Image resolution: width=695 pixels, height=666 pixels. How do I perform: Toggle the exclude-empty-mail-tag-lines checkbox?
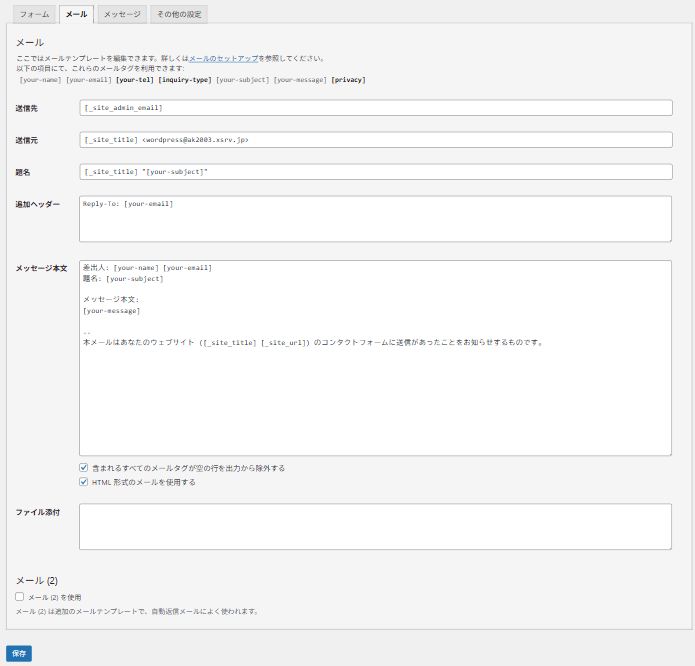[84, 467]
